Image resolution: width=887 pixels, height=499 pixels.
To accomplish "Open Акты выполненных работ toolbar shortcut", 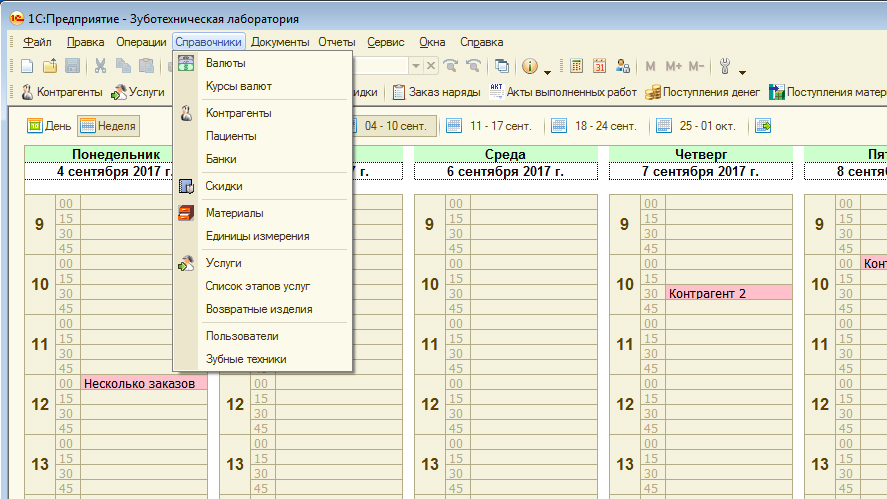I will point(562,92).
